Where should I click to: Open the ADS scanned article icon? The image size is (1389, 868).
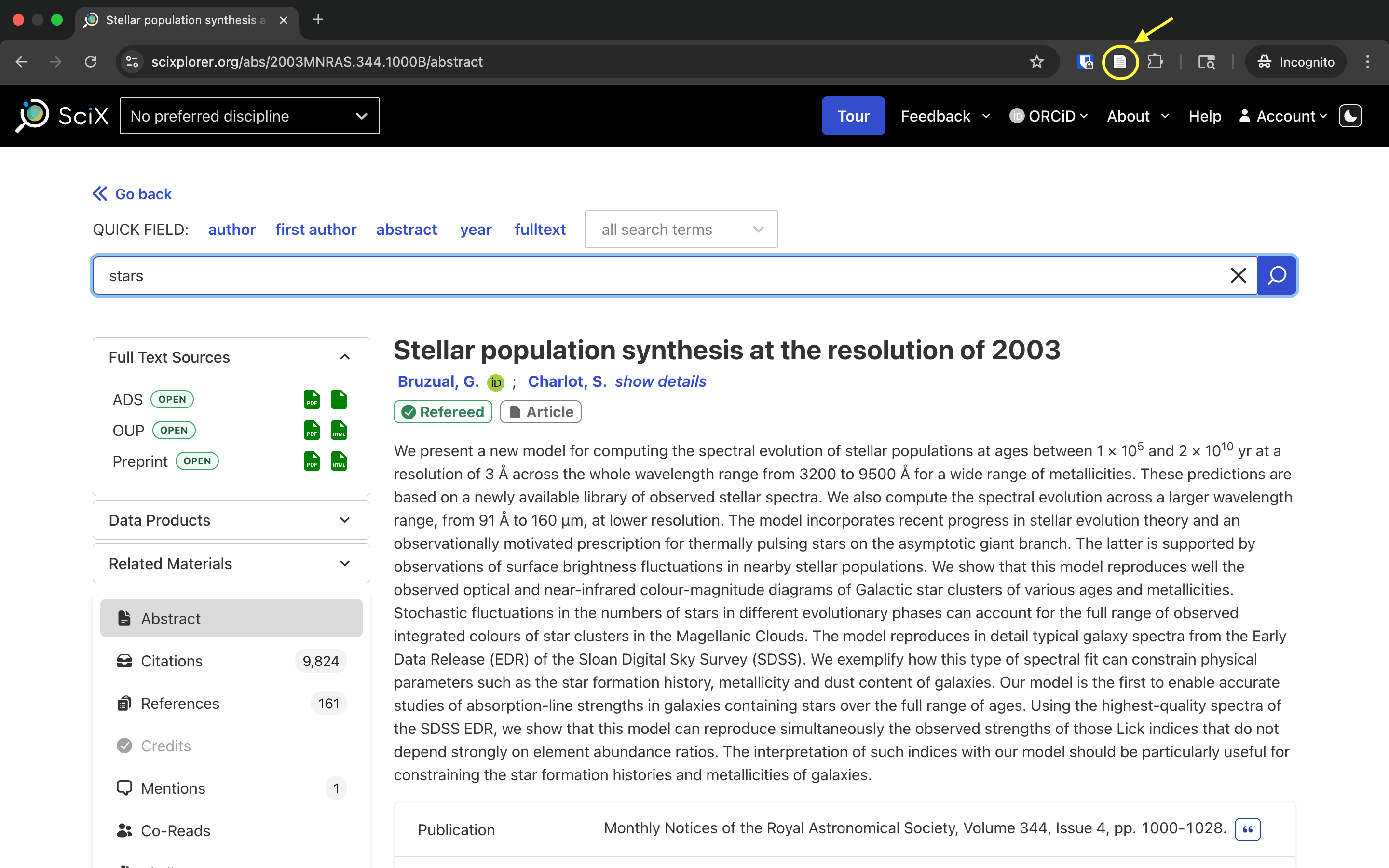339,400
